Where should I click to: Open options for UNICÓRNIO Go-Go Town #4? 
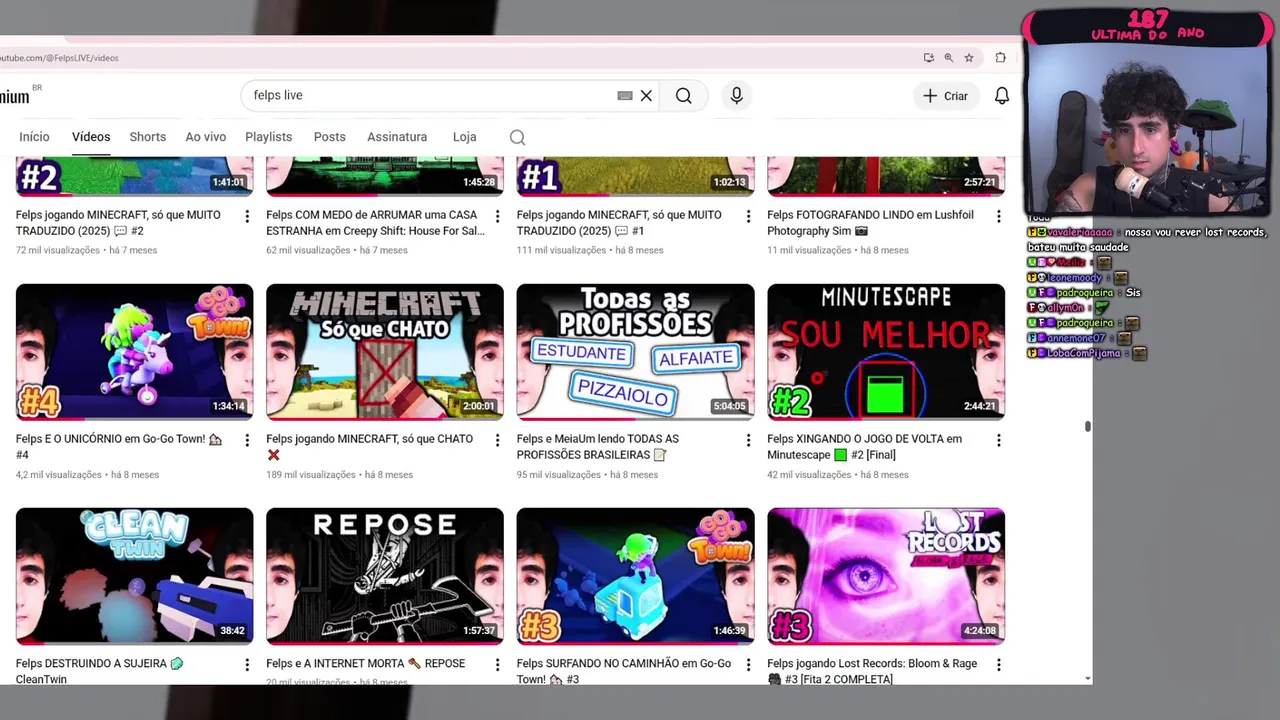(247, 440)
